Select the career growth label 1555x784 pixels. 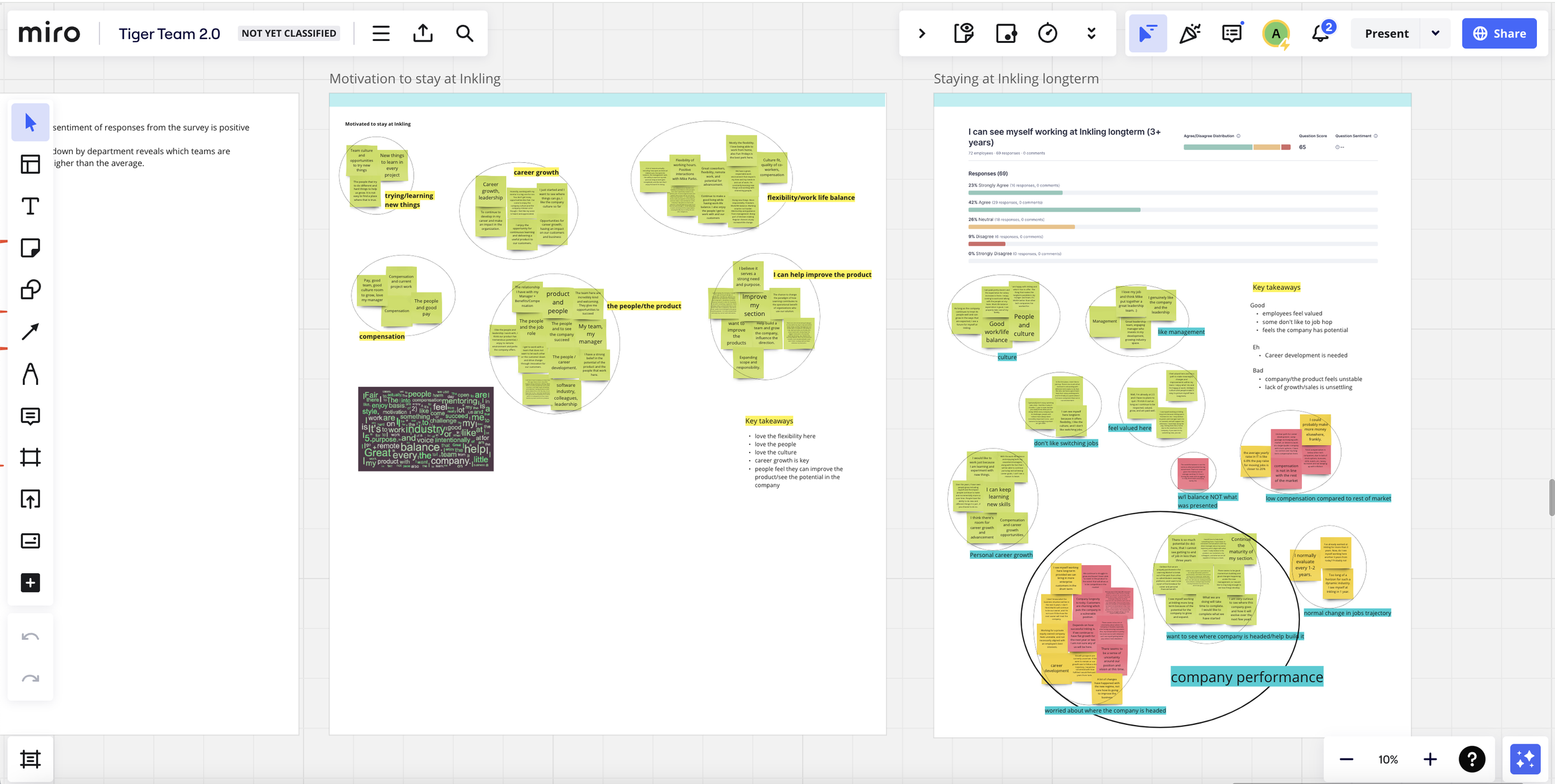pyautogui.click(x=536, y=172)
